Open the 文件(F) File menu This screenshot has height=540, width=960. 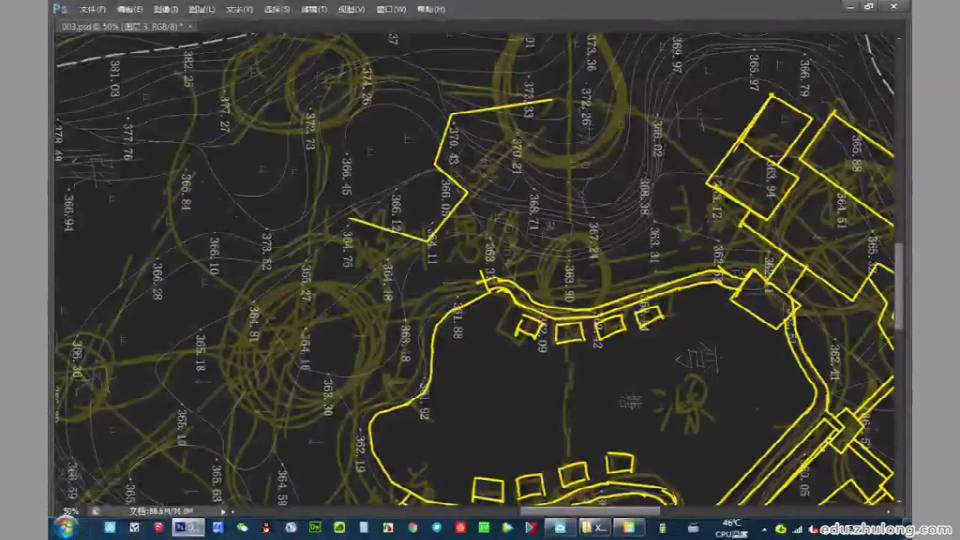[93, 9]
